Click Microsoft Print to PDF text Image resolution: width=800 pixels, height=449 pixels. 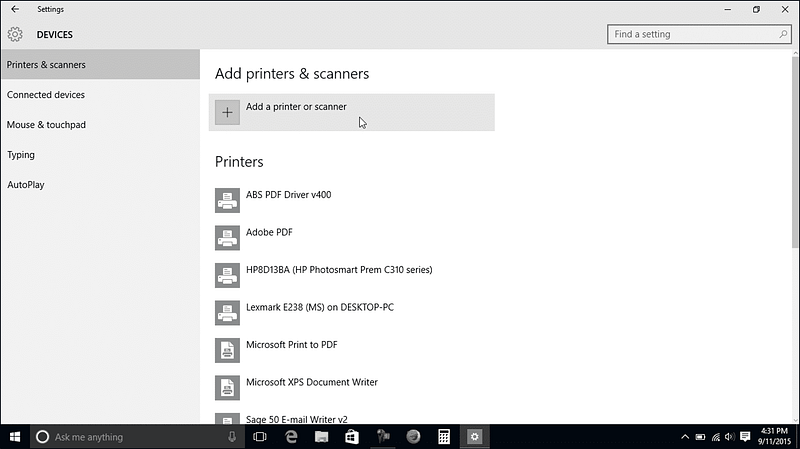[x=291, y=345]
